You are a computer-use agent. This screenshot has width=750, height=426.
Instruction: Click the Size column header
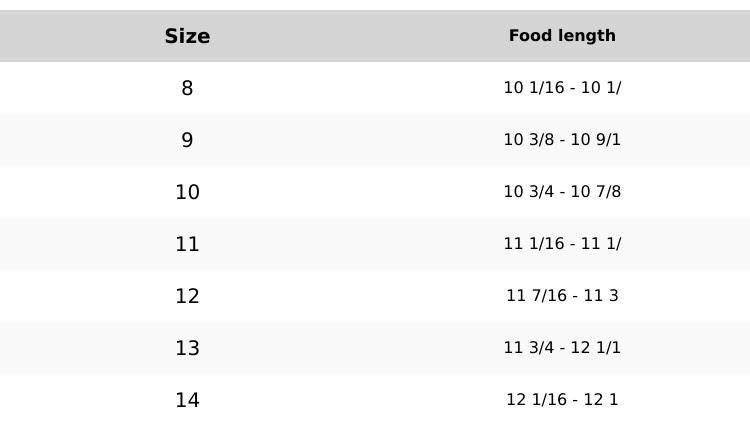click(x=187, y=36)
